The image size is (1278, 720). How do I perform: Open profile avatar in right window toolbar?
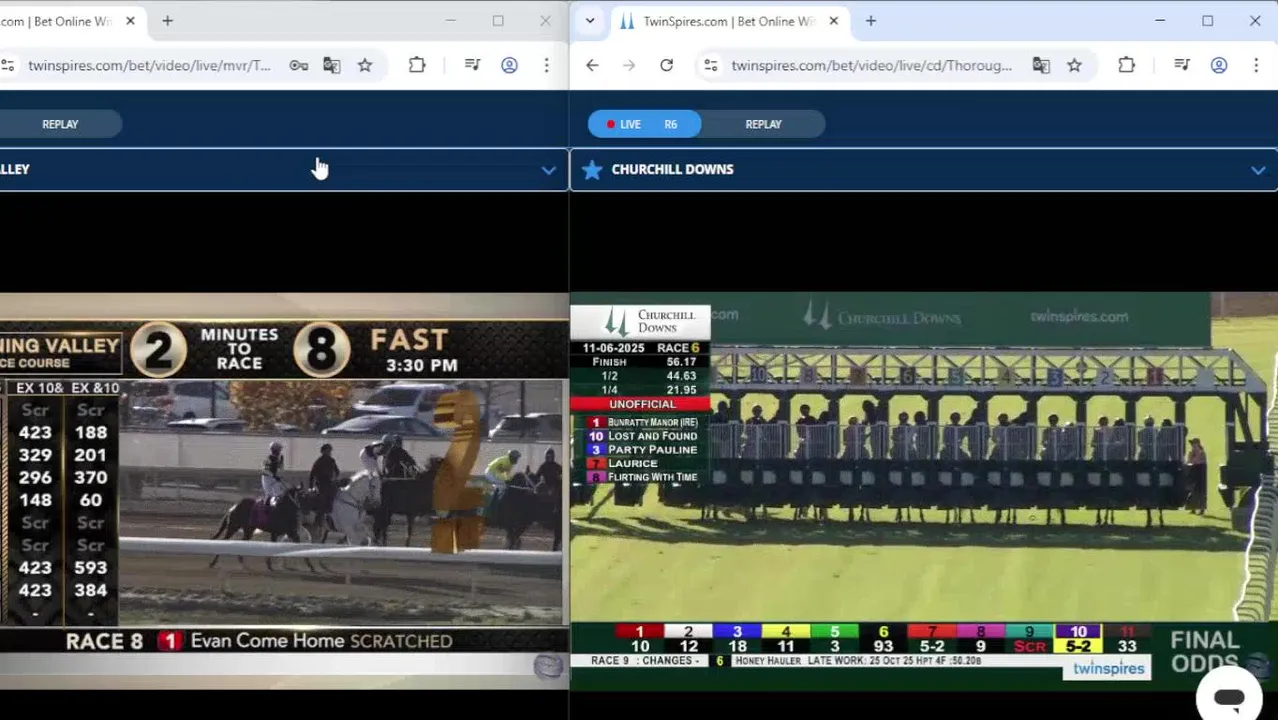(1218, 66)
